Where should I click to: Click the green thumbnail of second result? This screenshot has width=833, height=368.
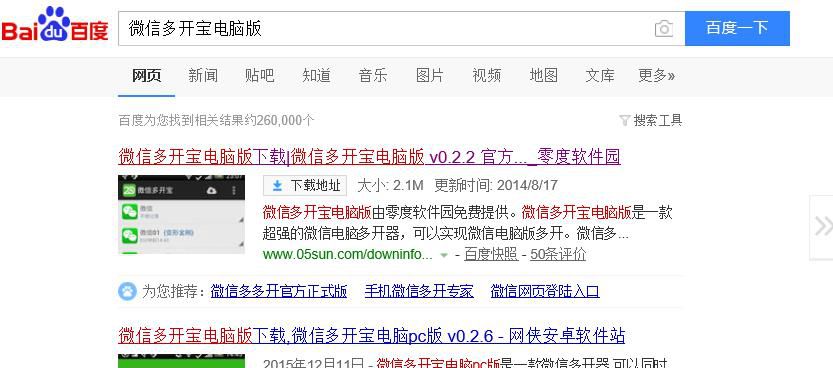[181, 361]
